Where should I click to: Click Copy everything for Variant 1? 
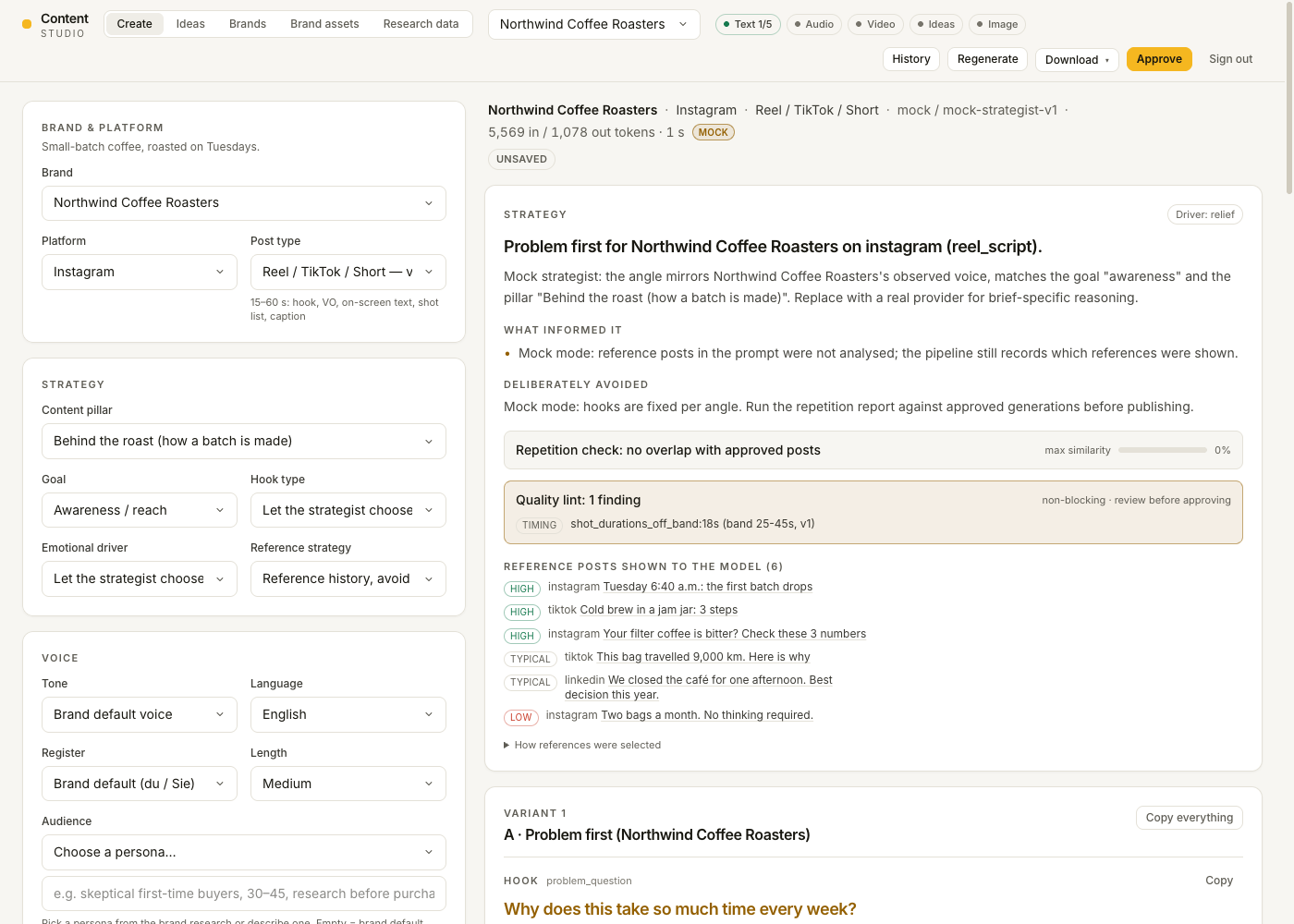(1190, 818)
